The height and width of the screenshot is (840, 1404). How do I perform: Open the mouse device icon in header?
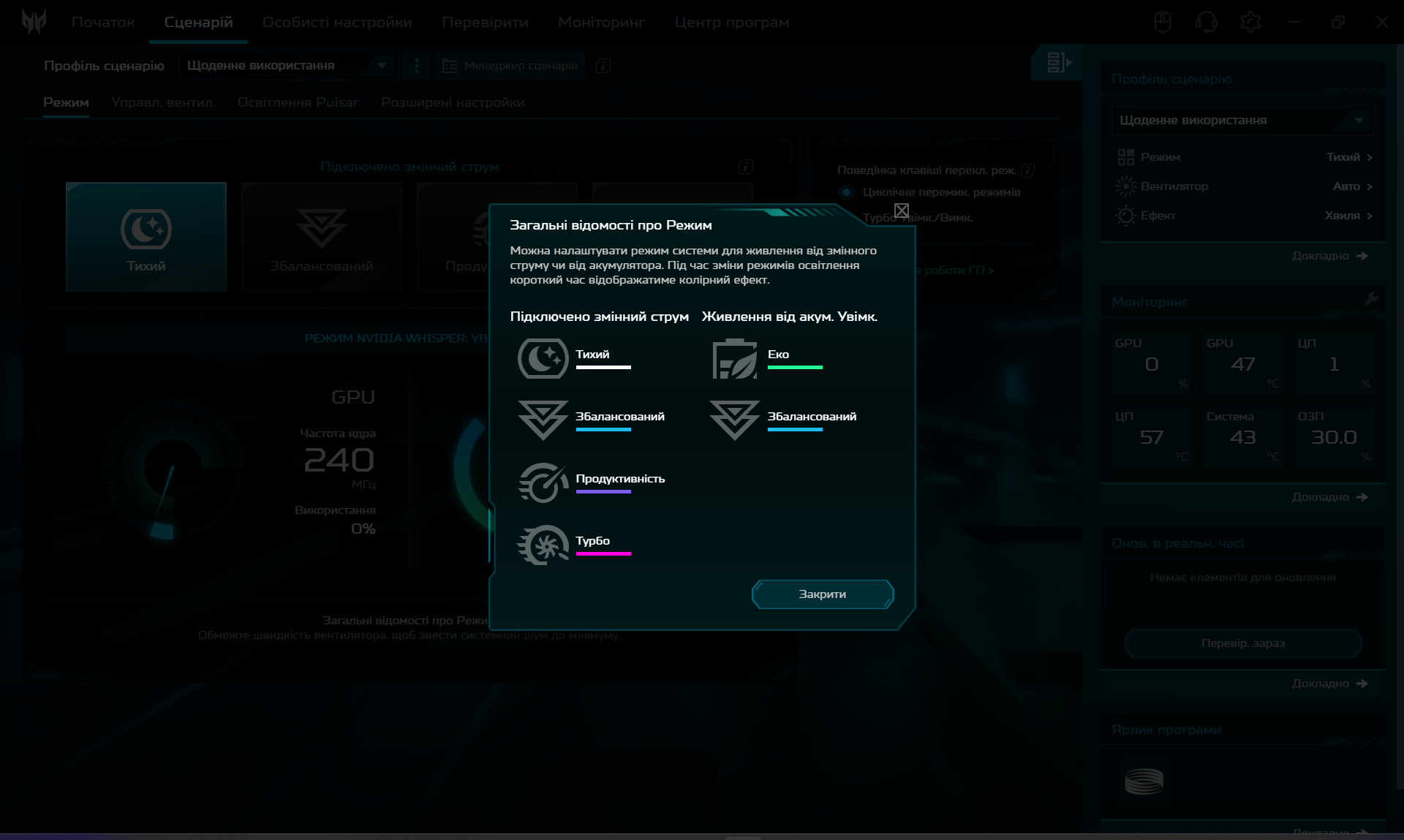click(x=1162, y=22)
